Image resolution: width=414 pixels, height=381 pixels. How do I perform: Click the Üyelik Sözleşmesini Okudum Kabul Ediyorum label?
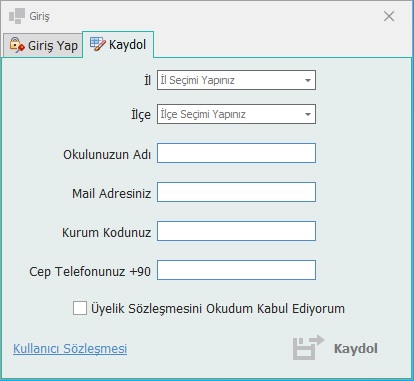point(218,309)
